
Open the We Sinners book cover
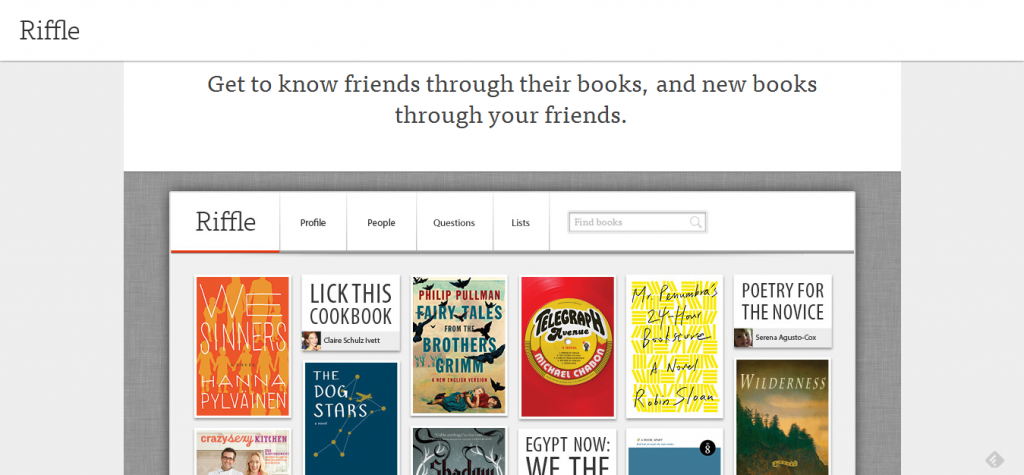click(x=242, y=346)
